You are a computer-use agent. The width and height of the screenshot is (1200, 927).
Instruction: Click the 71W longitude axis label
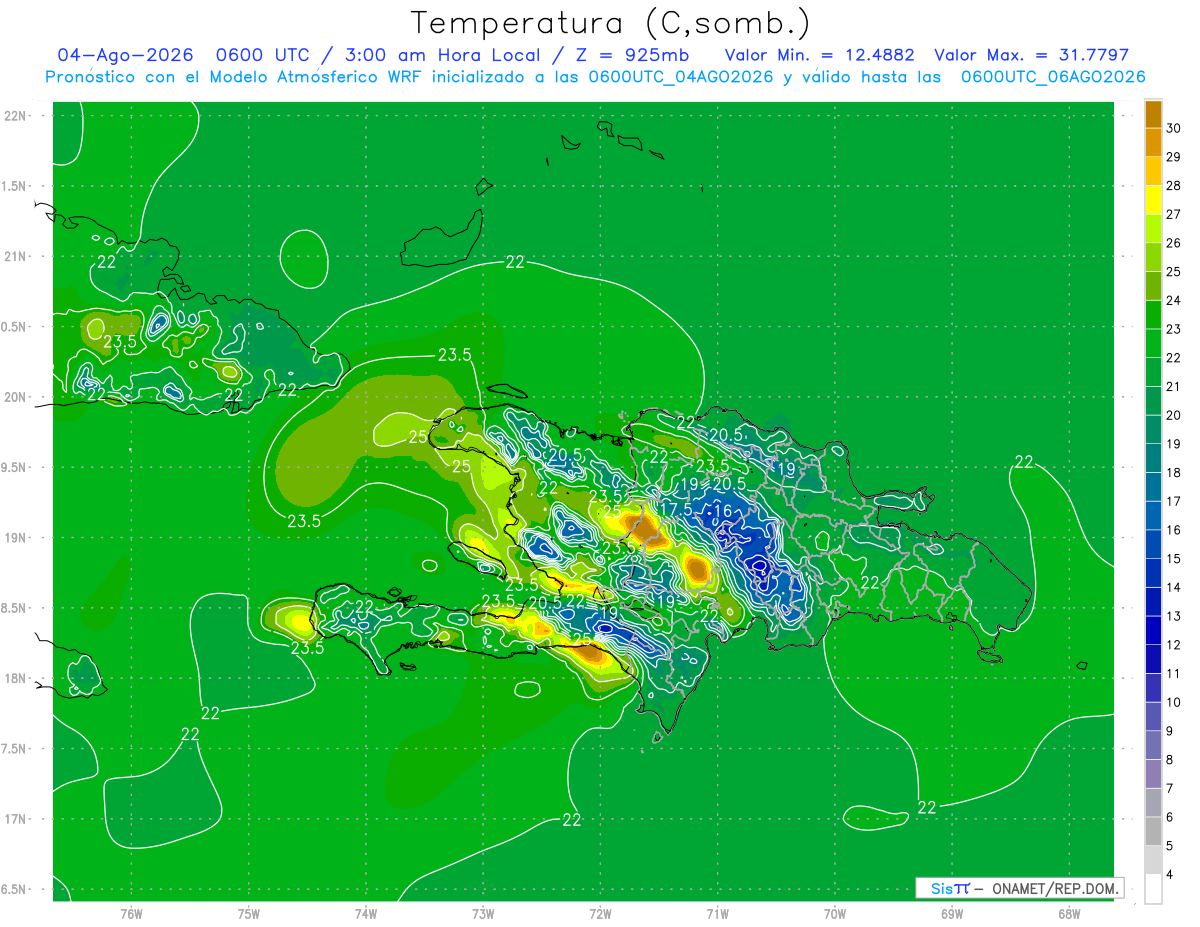pos(717,913)
